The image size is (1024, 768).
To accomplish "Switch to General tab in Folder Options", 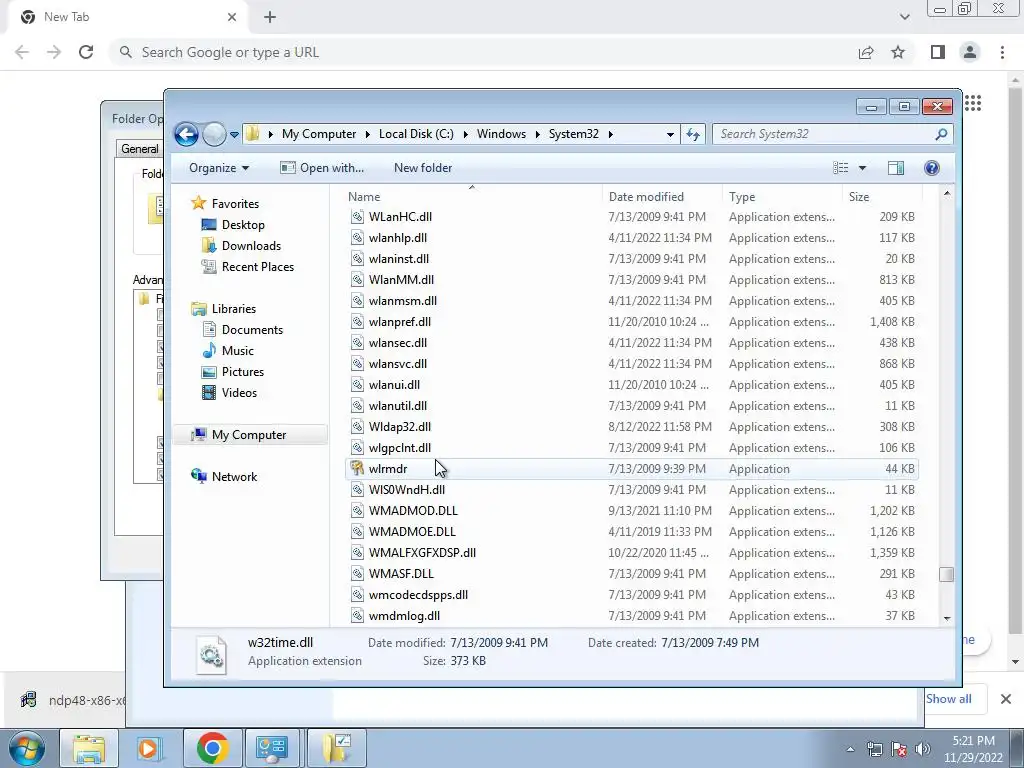I will pos(140,149).
